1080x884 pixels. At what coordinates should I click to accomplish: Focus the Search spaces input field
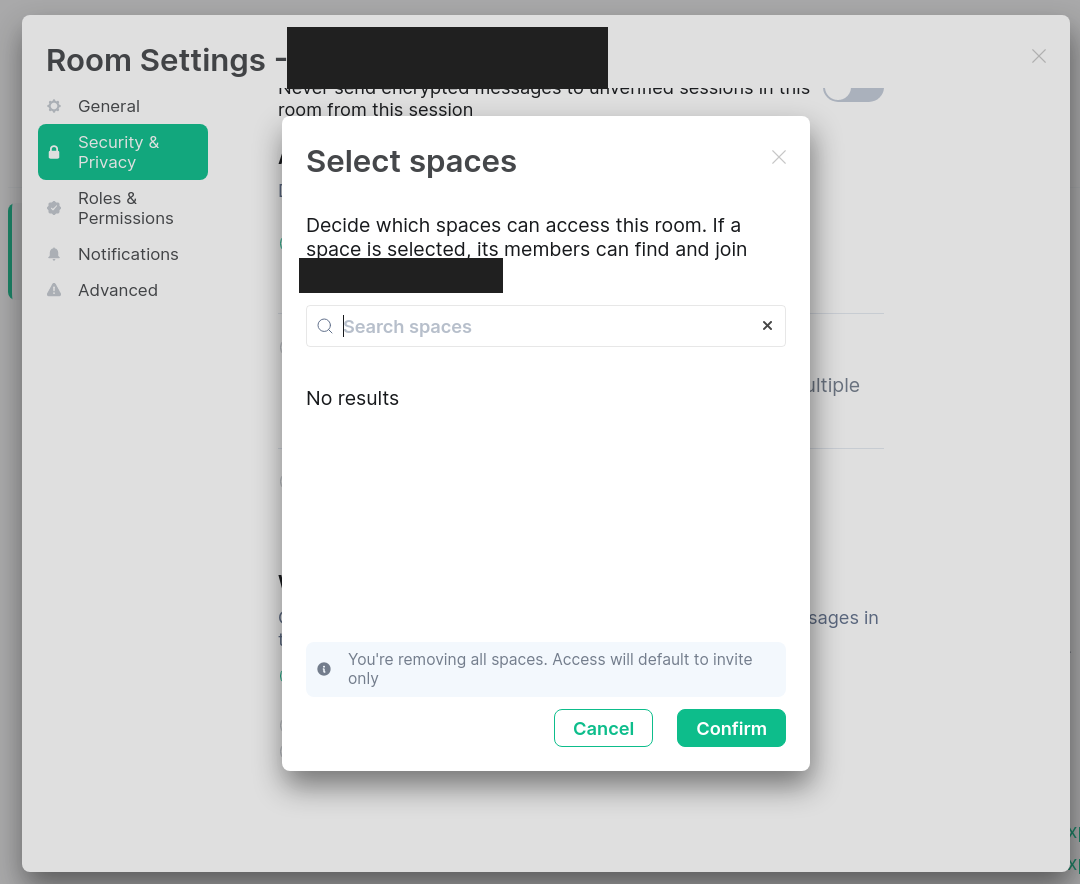(x=546, y=326)
